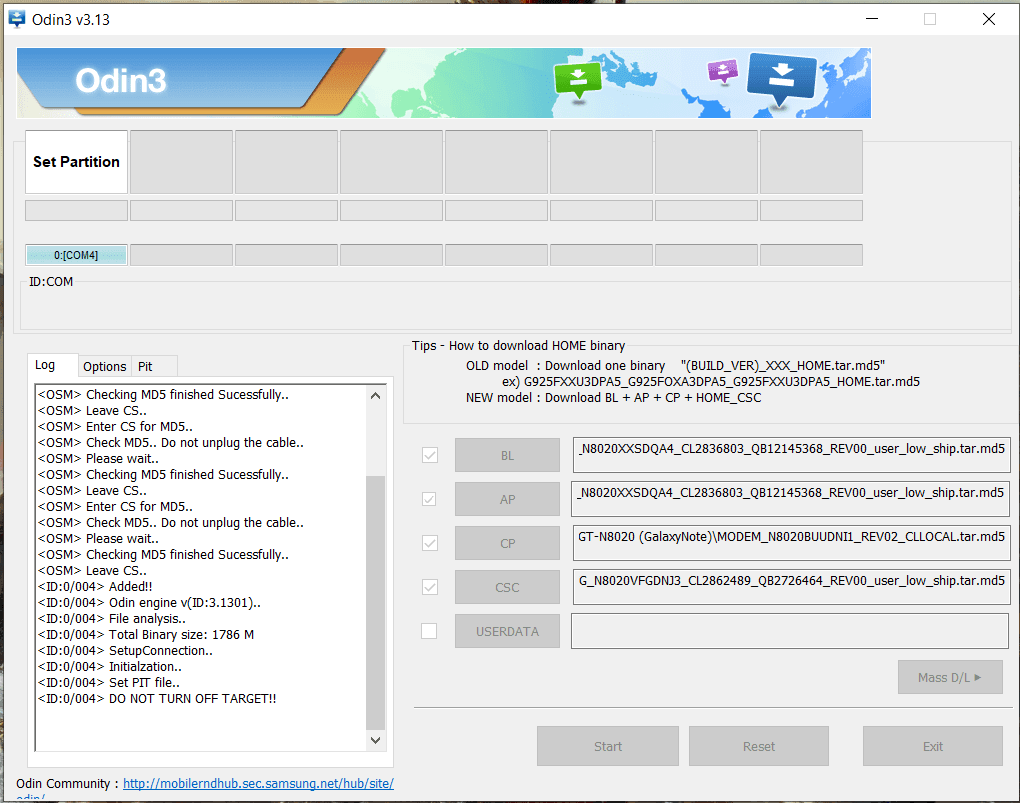Click the CSC file button
Screen dimensions: 1020x803
(507, 587)
